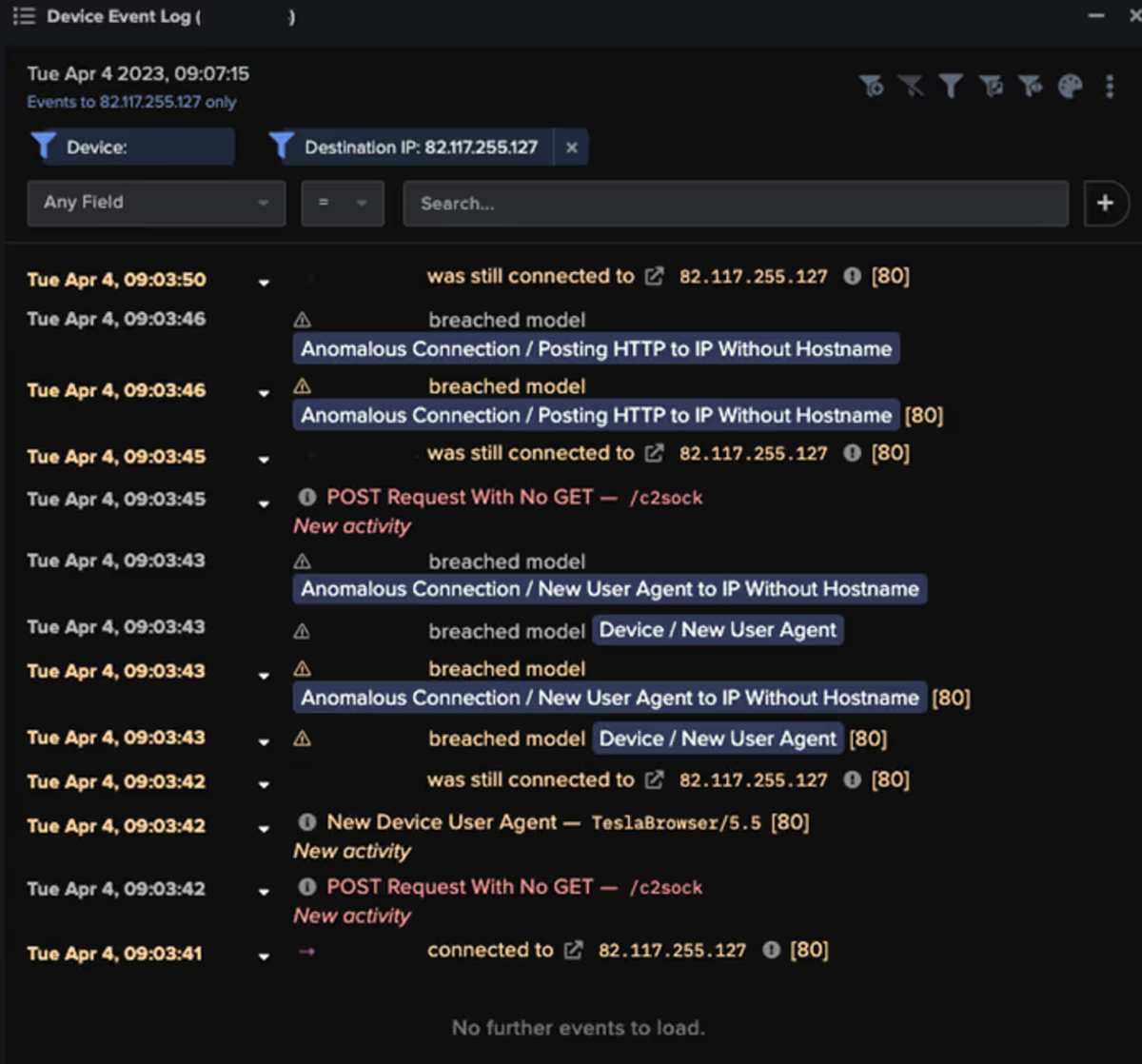Image resolution: width=1142 pixels, height=1064 pixels.
Task: Click 'Events to 82.117.255.127 only' link
Action: pos(131,102)
